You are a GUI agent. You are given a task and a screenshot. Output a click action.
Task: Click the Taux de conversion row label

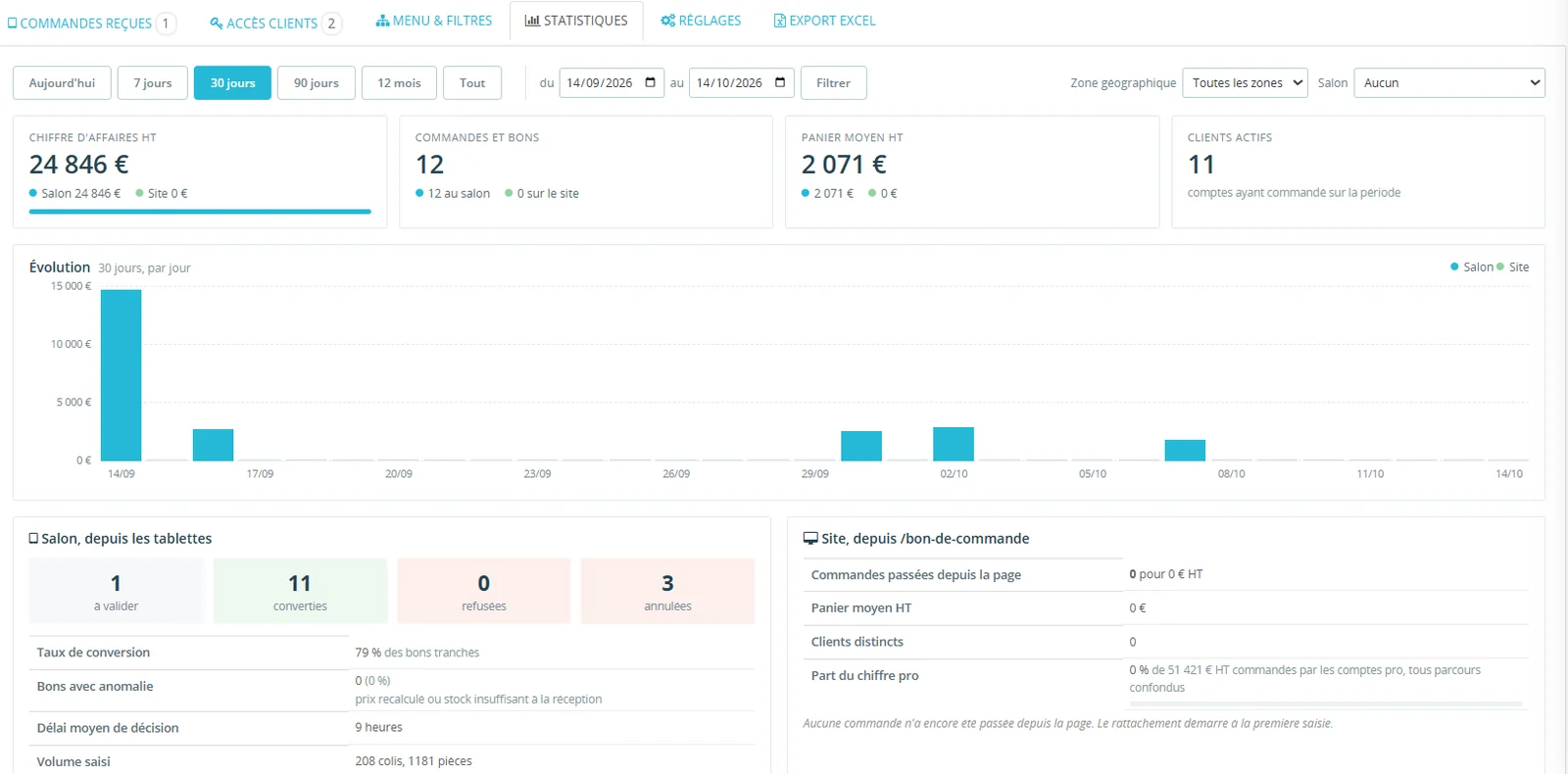(93, 653)
